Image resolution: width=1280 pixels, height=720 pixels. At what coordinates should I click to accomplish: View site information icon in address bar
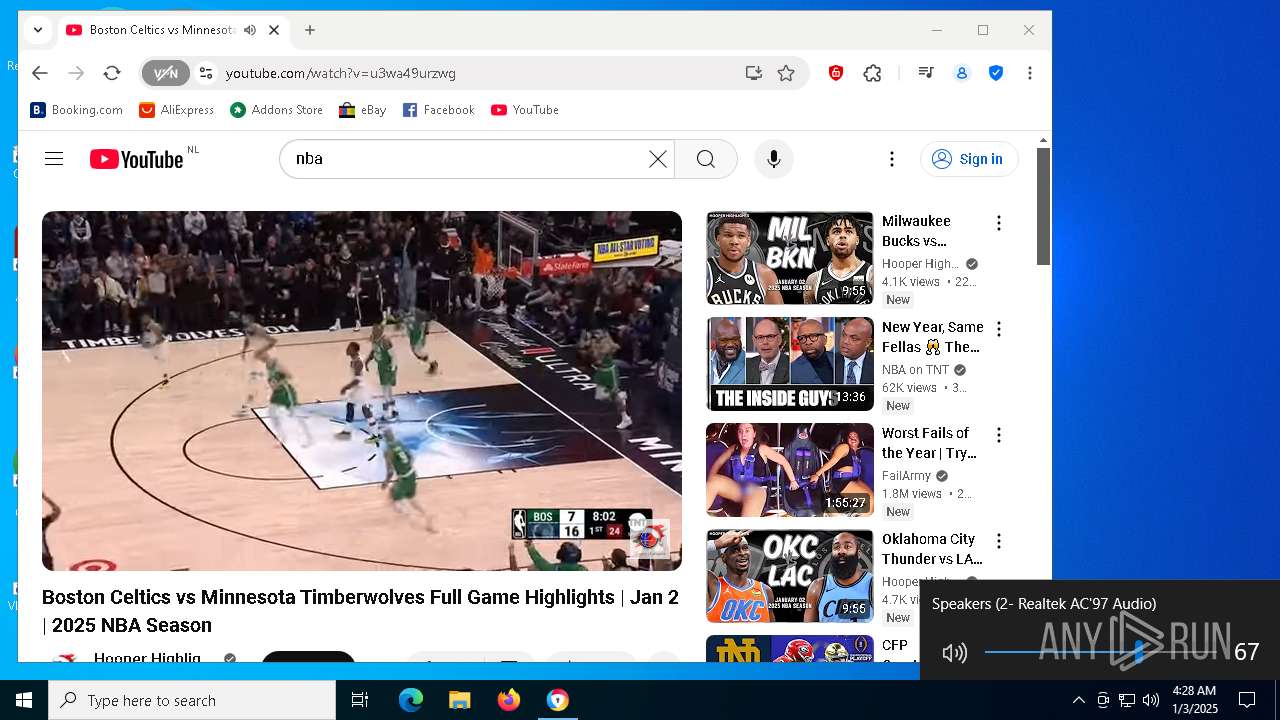(206, 73)
